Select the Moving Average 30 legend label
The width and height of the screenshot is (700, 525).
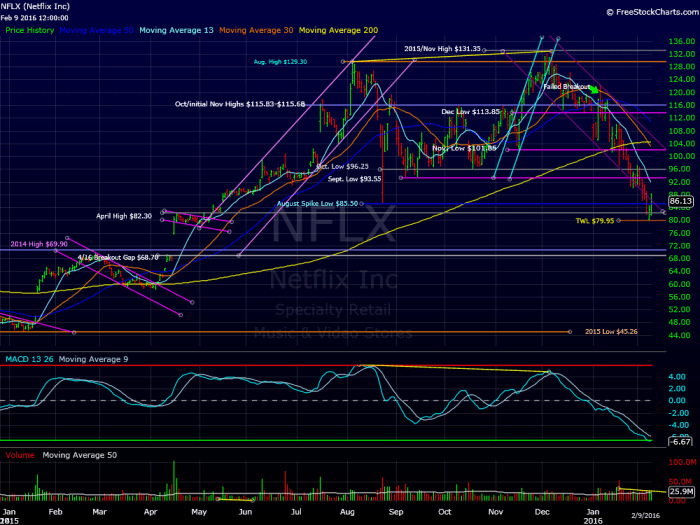point(256,30)
